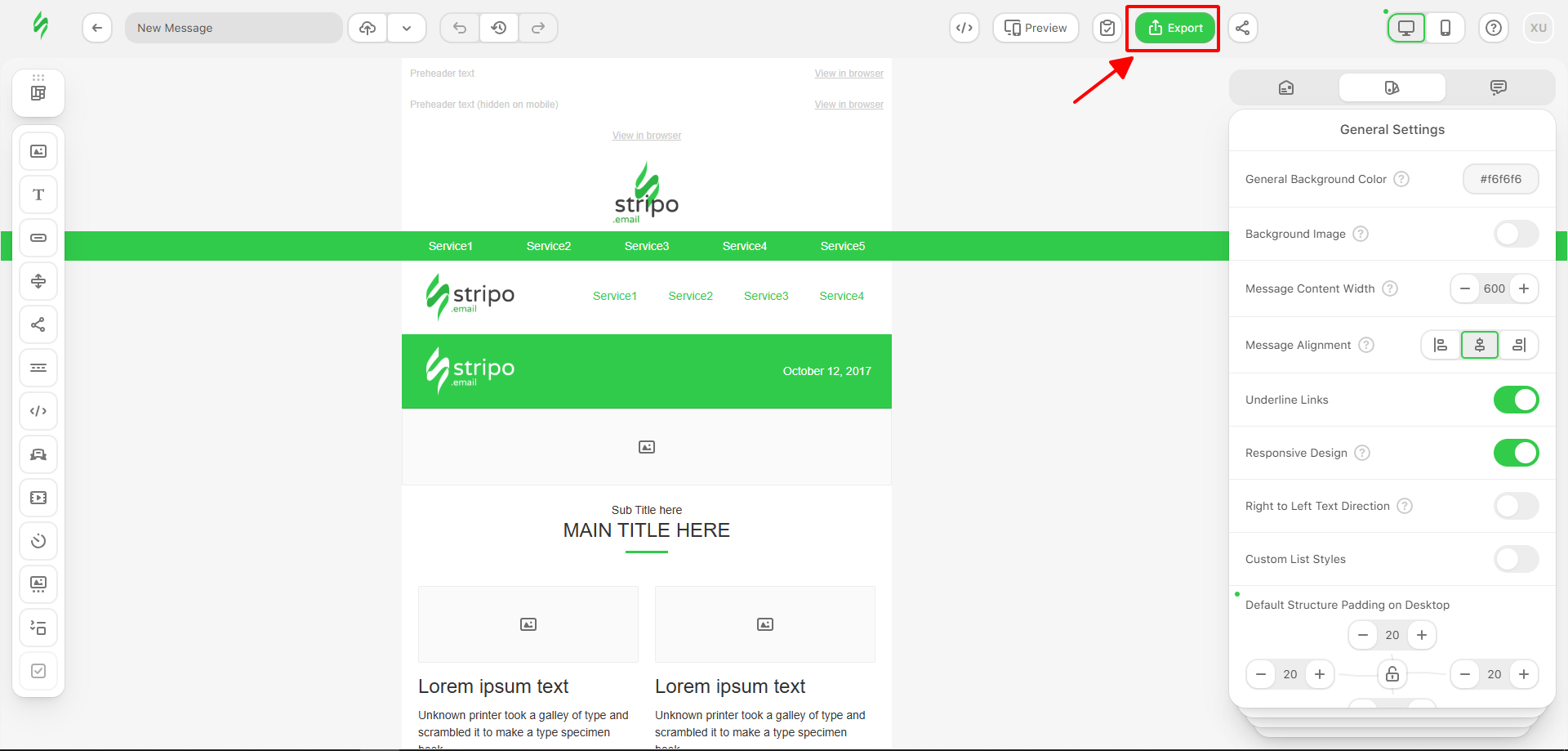Enable the Background Image toggle

1517,234
